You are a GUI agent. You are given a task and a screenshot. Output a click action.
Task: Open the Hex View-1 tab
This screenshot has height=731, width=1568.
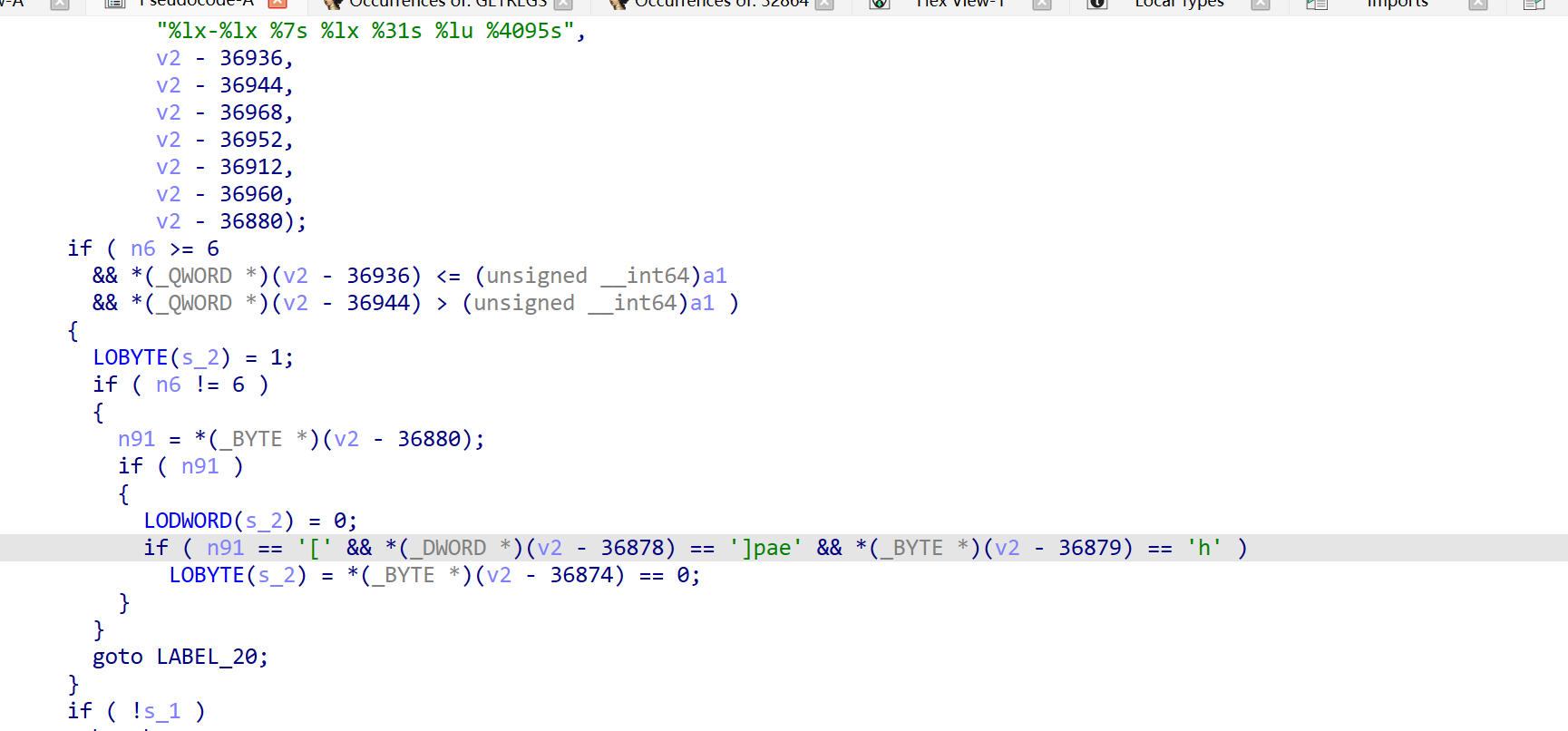coord(959,4)
